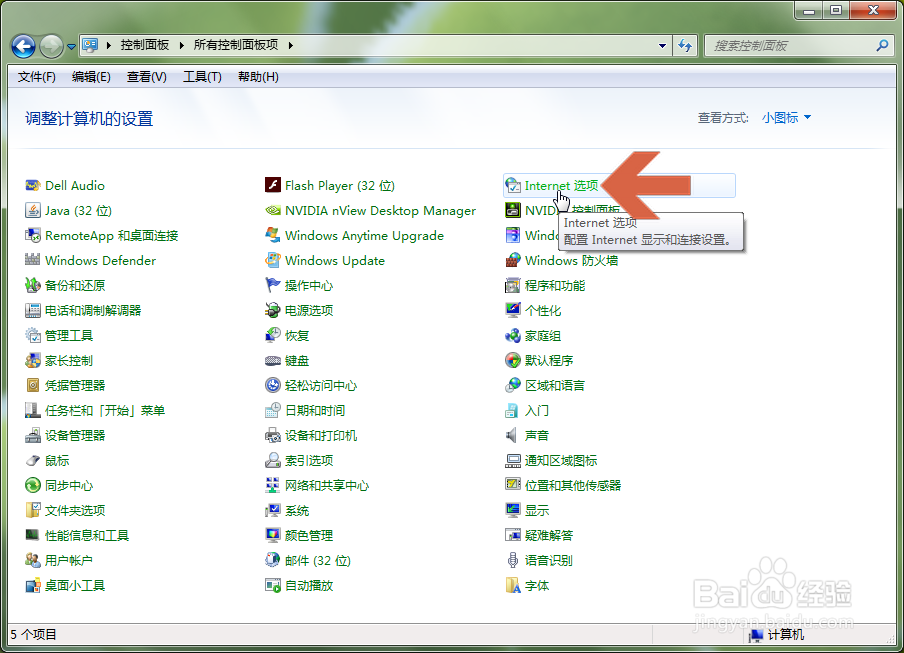Click the Java (32 位) icon
Screen dimensions: 904x653
point(33,210)
